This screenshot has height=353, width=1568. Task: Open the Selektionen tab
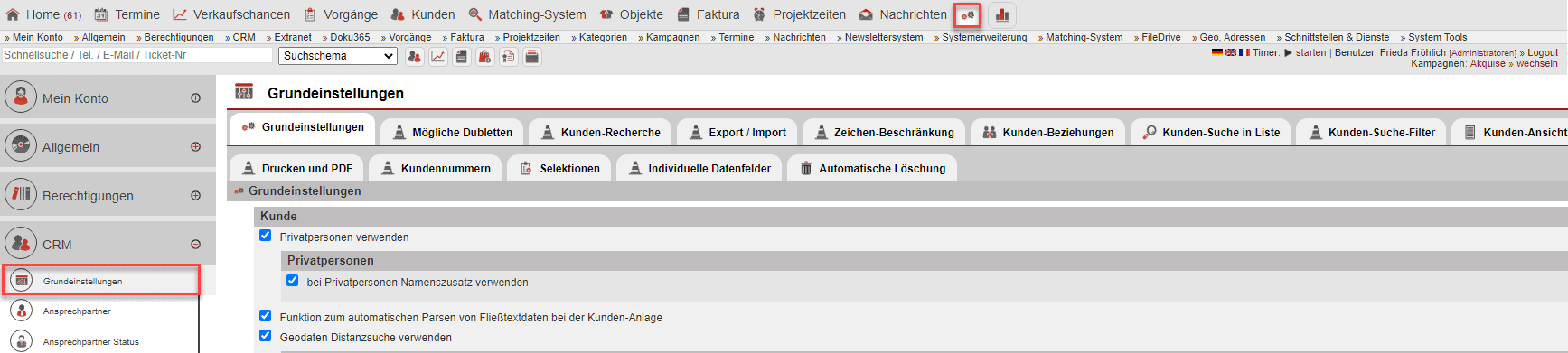(559, 168)
